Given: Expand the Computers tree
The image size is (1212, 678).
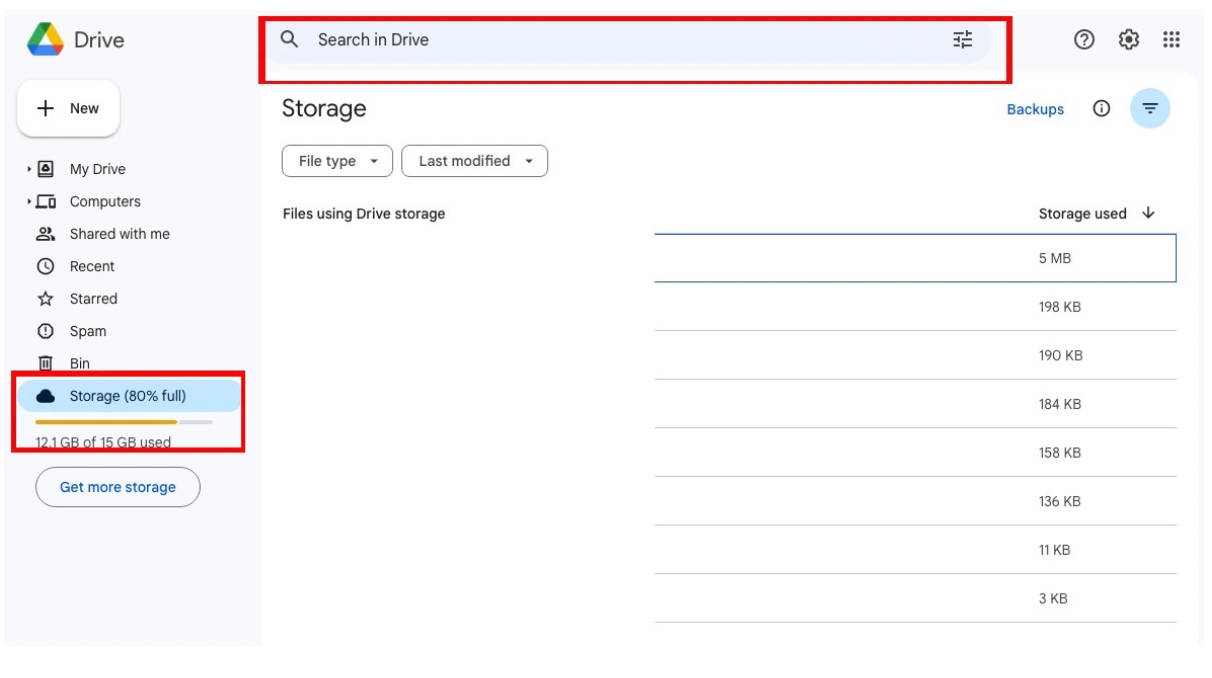Looking at the screenshot, I should [x=29, y=202].
